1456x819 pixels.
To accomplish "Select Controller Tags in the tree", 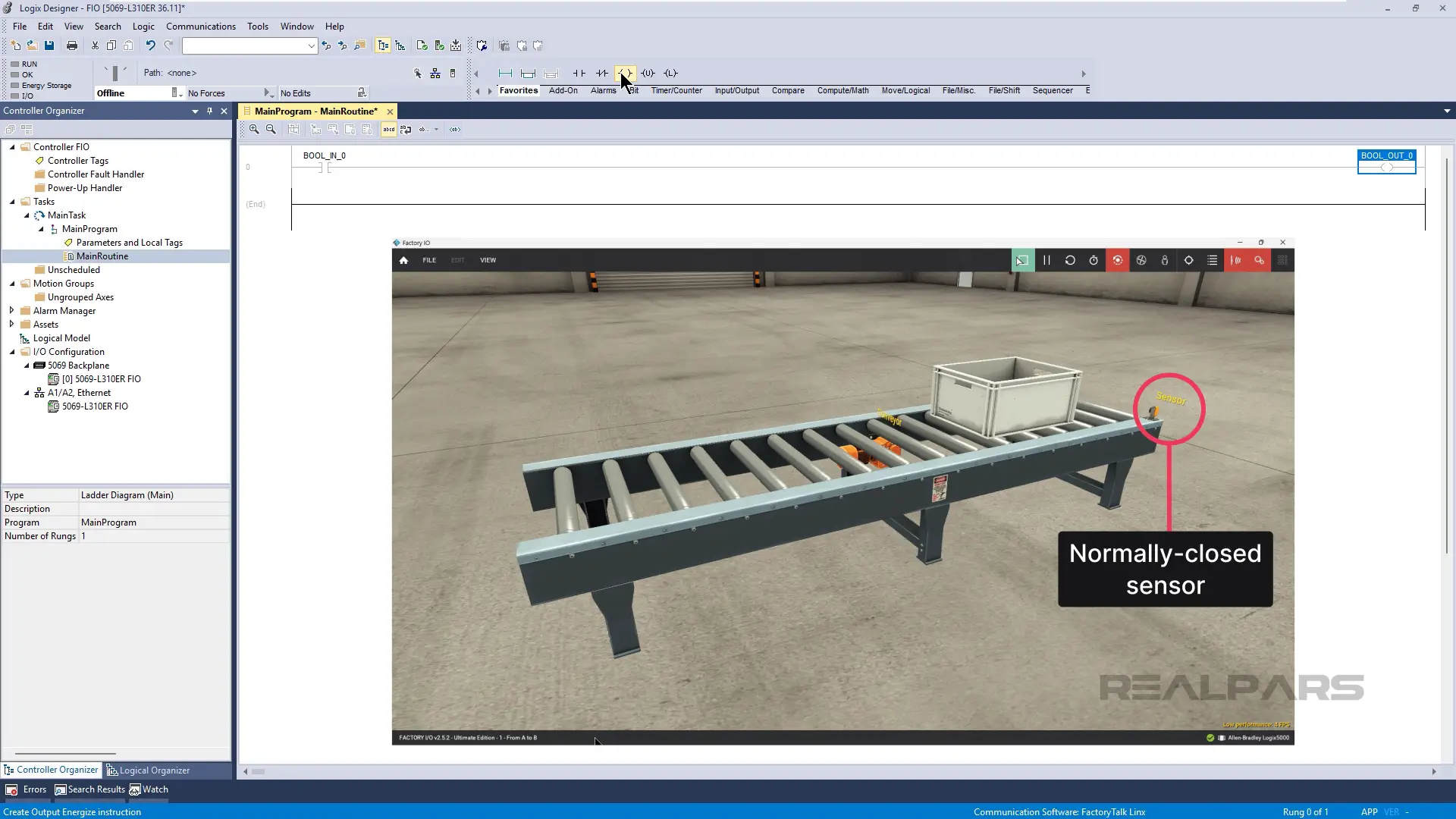I will point(77,161).
